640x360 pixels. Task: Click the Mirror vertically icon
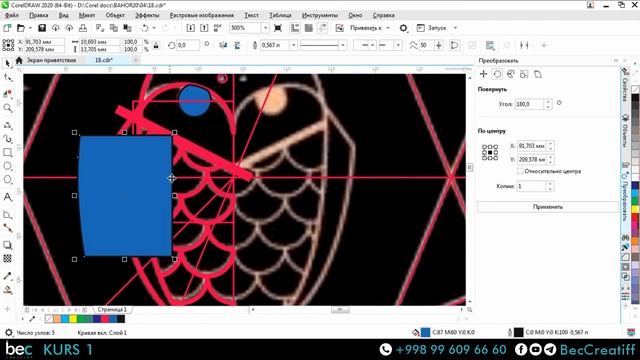click(237, 45)
